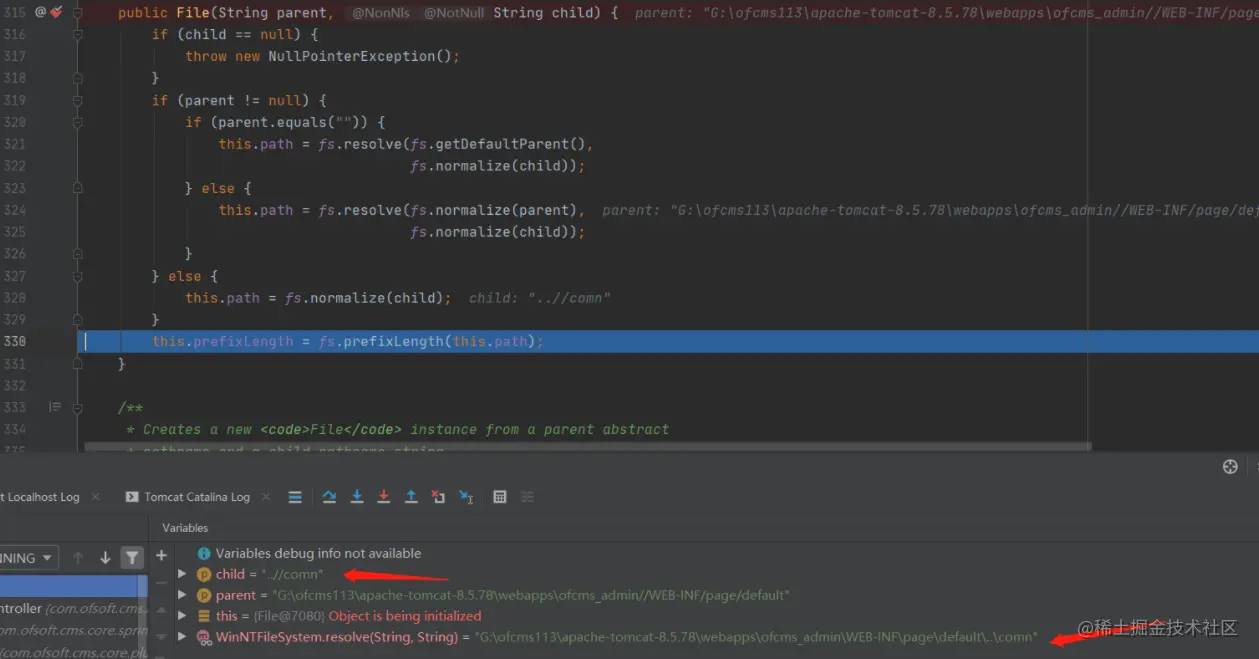Image resolution: width=1259 pixels, height=659 pixels.
Task: Click the Run to Cursor icon
Action: click(466, 497)
